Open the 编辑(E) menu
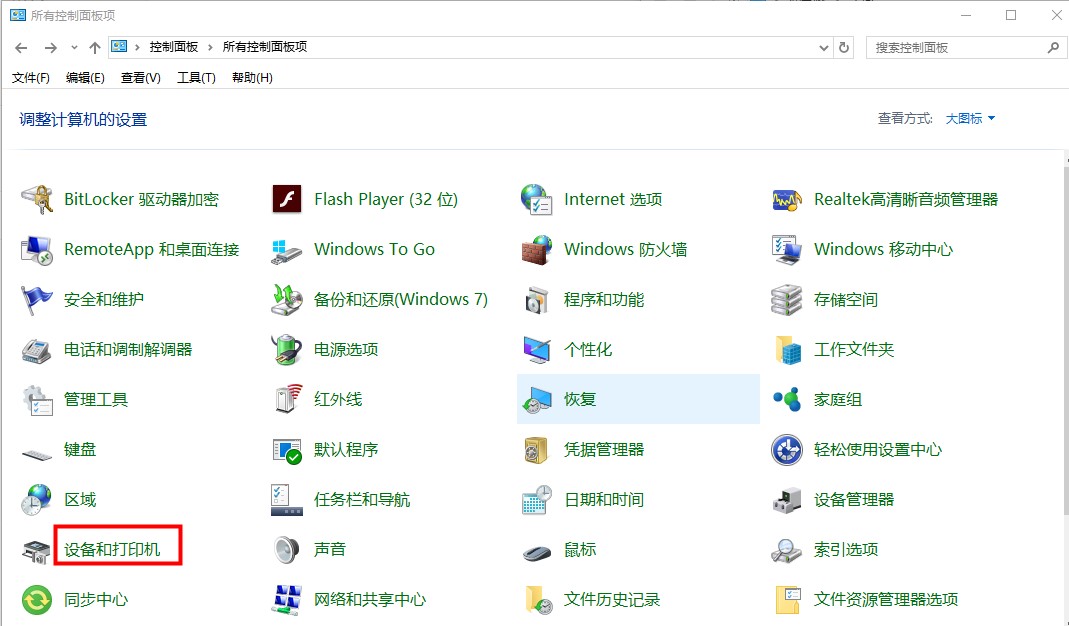 pos(85,78)
